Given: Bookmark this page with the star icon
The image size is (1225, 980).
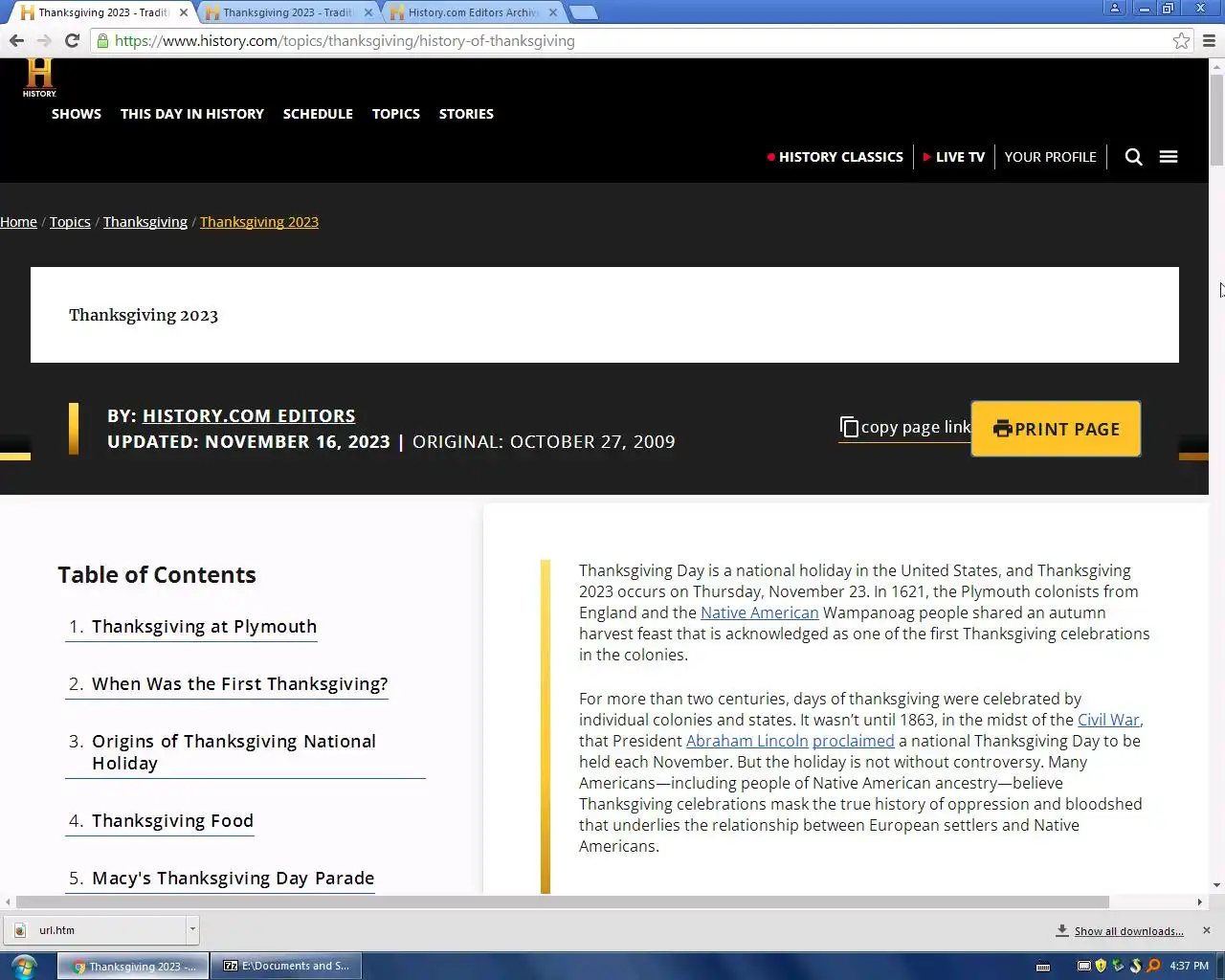Looking at the screenshot, I should click(x=1181, y=40).
